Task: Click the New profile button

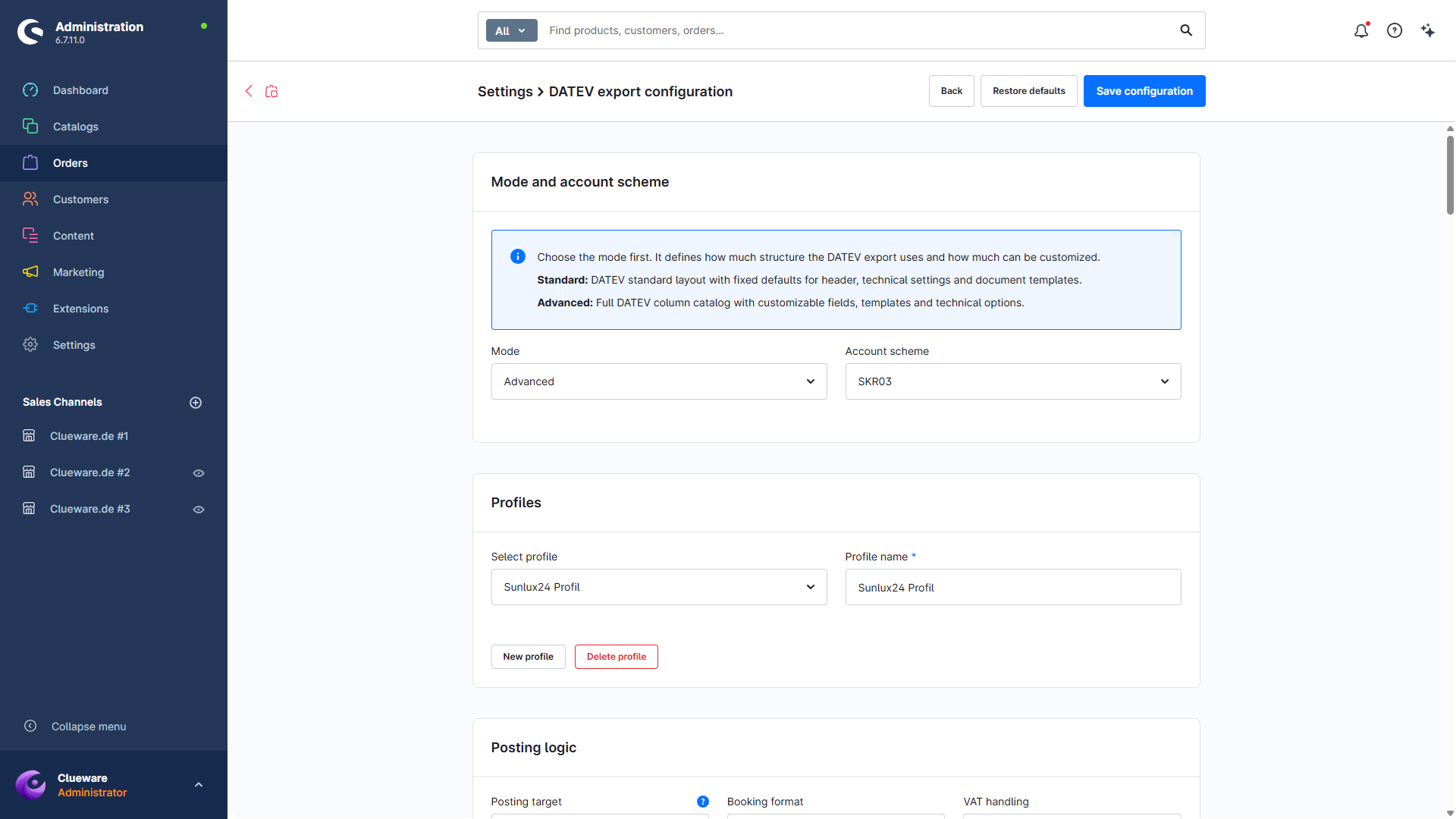Action: (x=529, y=657)
